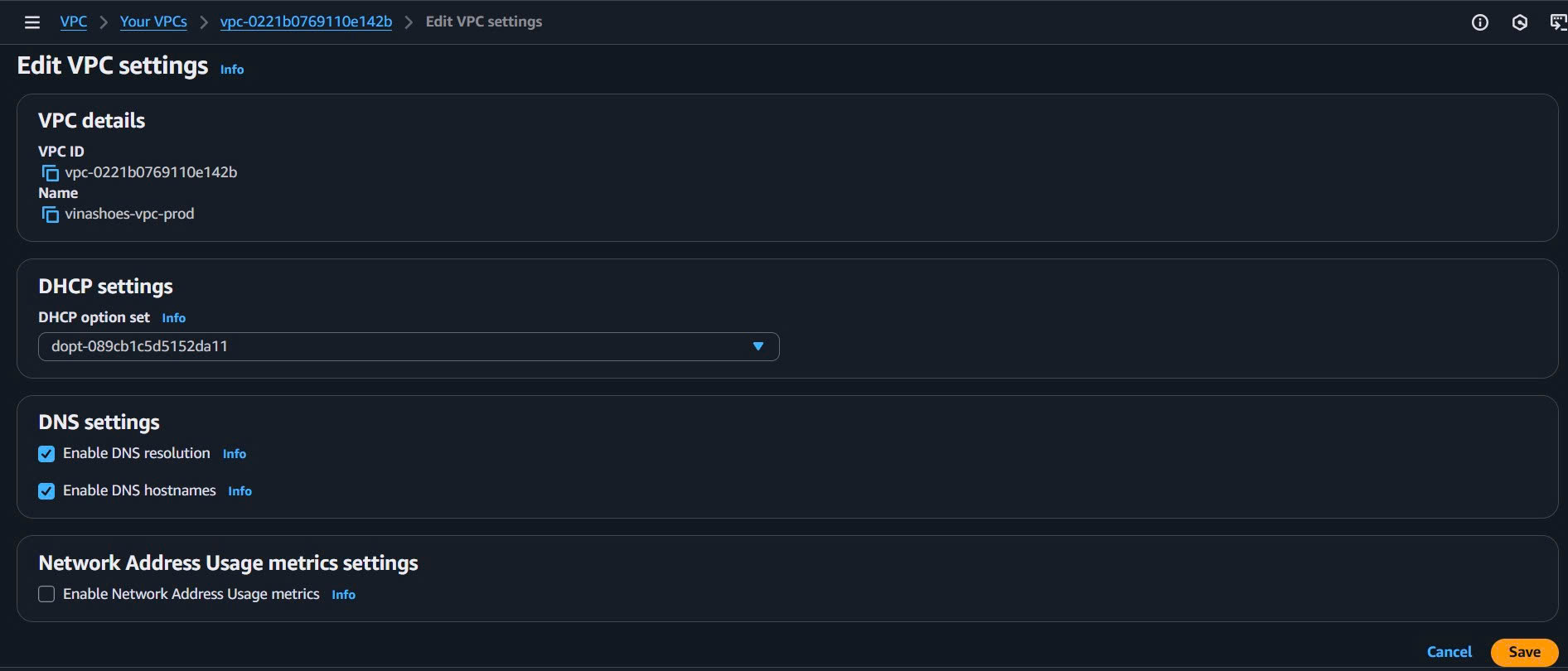Enable Network Address Usage metrics
Screen dimensions: 1568x671
coord(46,593)
